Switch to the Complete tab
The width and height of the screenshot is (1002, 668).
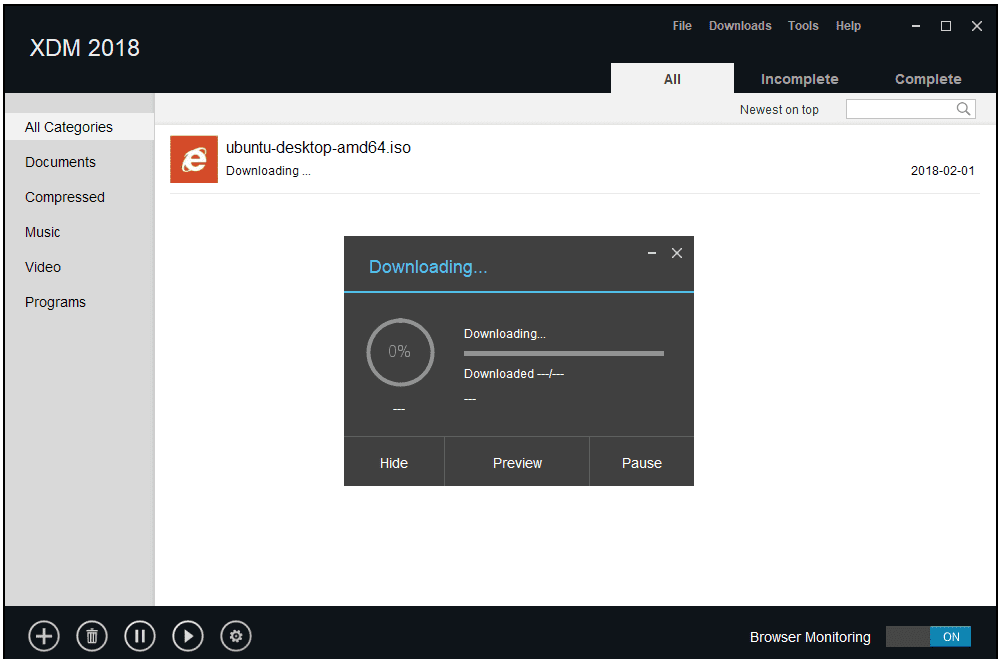(928, 79)
